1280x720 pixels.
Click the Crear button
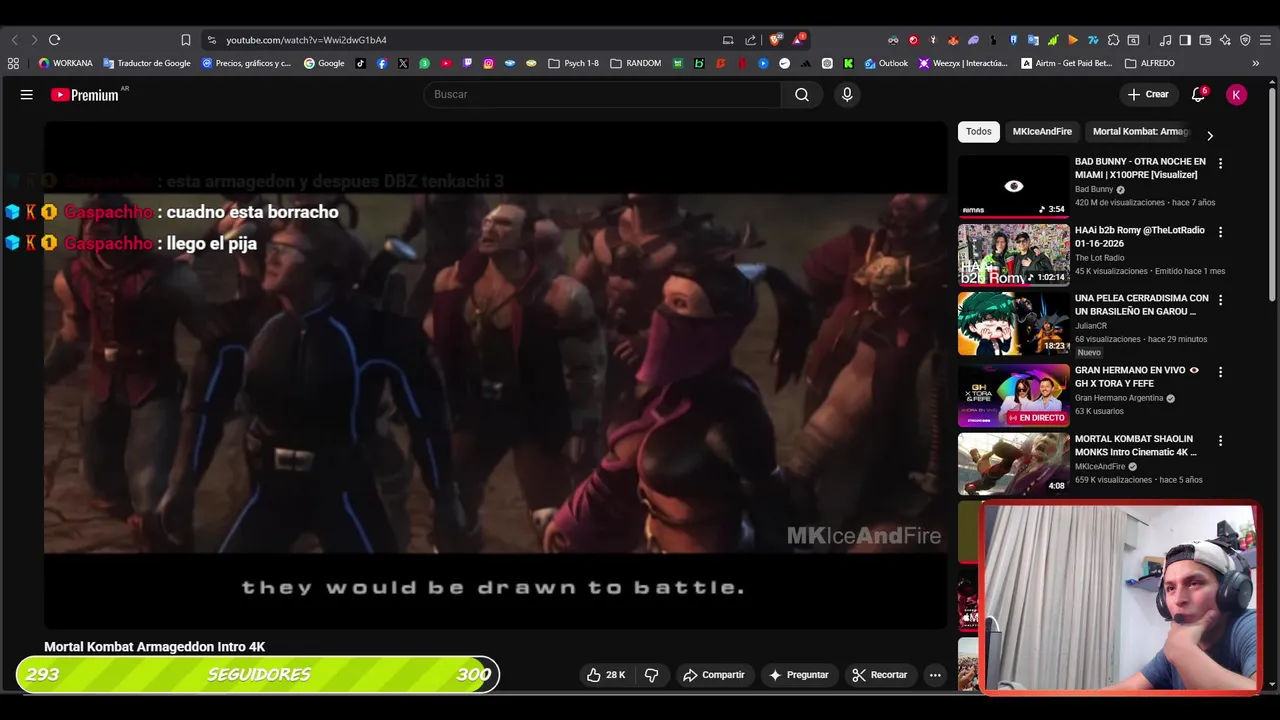(x=1147, y=94)
